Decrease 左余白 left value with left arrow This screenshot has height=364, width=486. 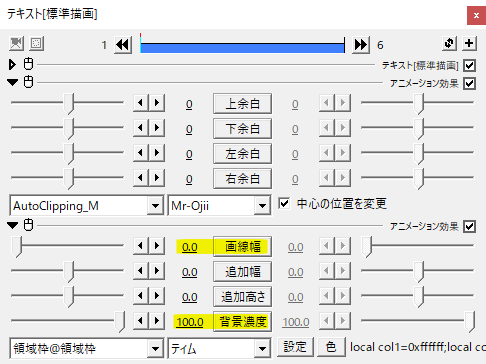141,153
